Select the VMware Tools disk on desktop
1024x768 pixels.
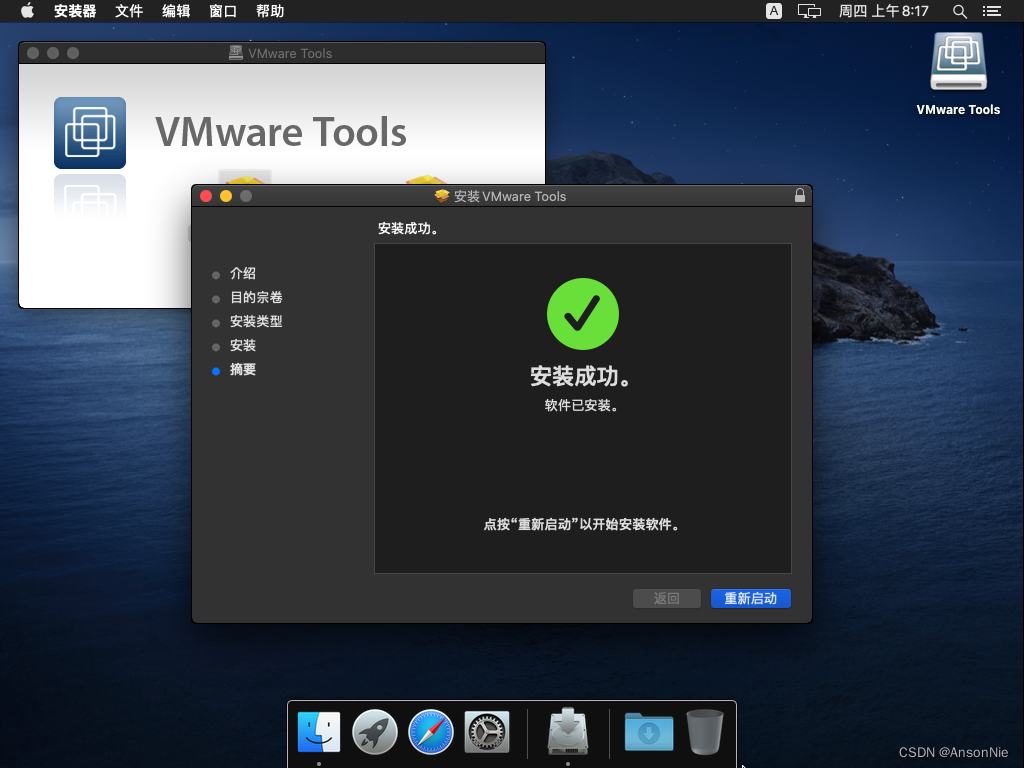coord(958,74)
